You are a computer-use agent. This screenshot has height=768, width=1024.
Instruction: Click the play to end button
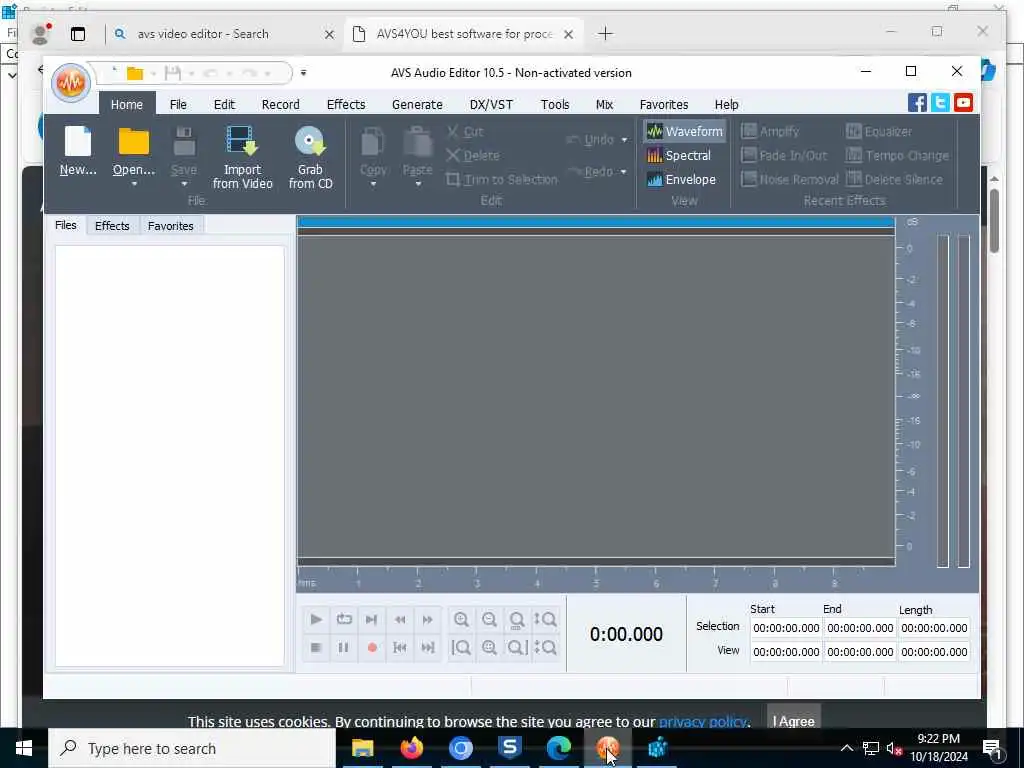[x=372, y=619]
